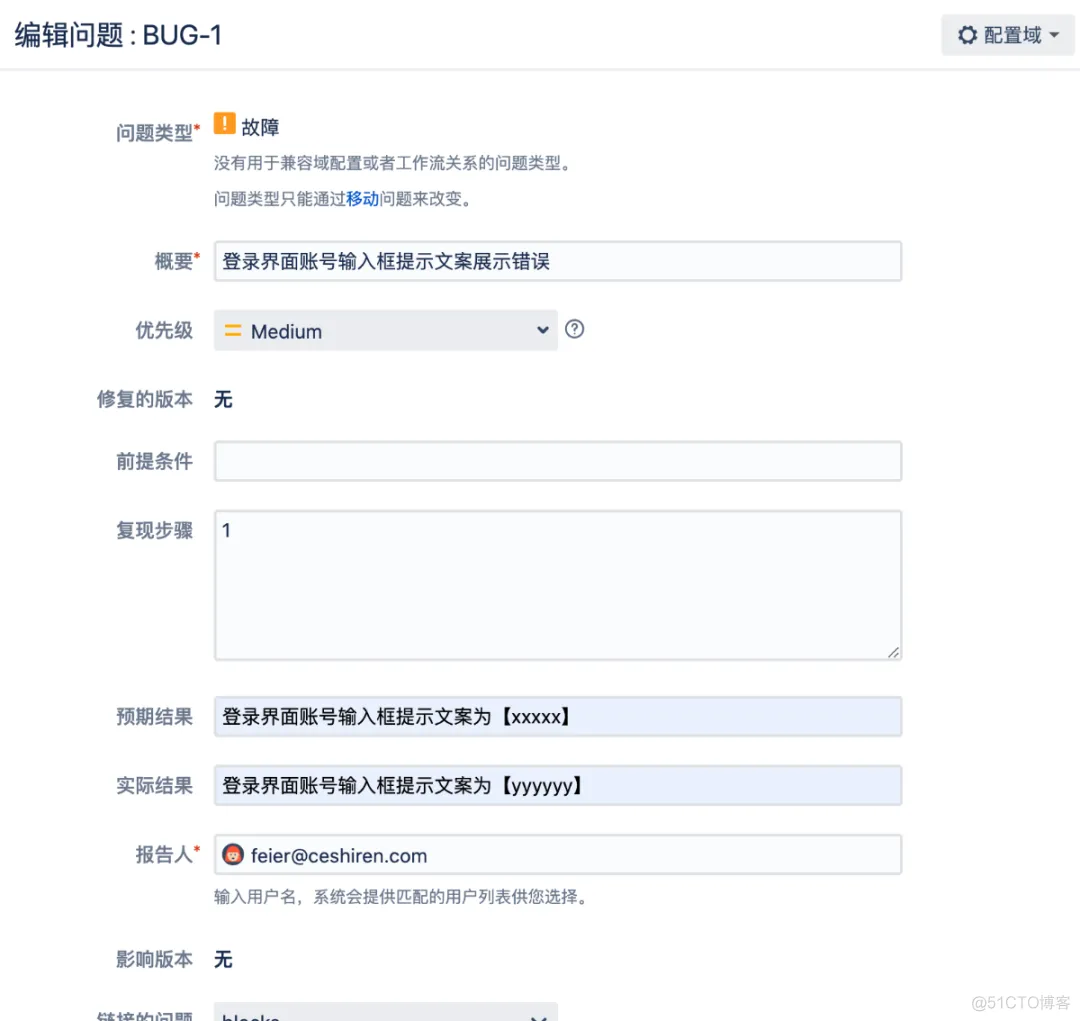Click the 预期结果 field label
Image resolution: width=1080 pixels, height=1021 pixels.
154,716
